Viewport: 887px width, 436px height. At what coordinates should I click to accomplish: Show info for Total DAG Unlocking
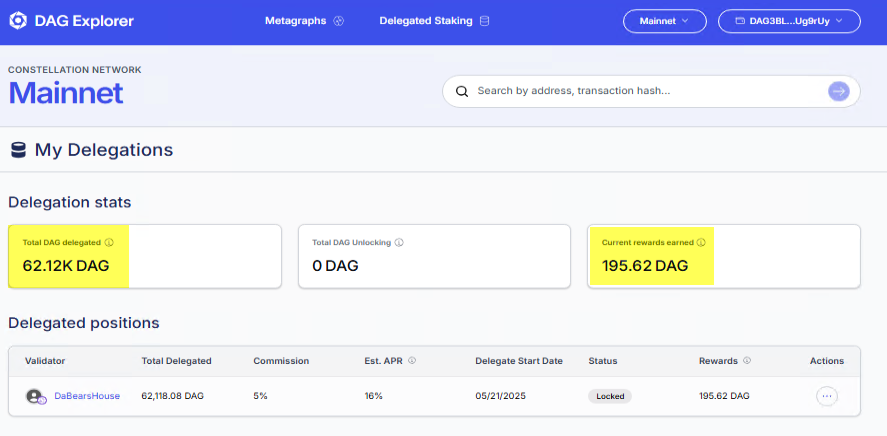[x=399, y=243]
